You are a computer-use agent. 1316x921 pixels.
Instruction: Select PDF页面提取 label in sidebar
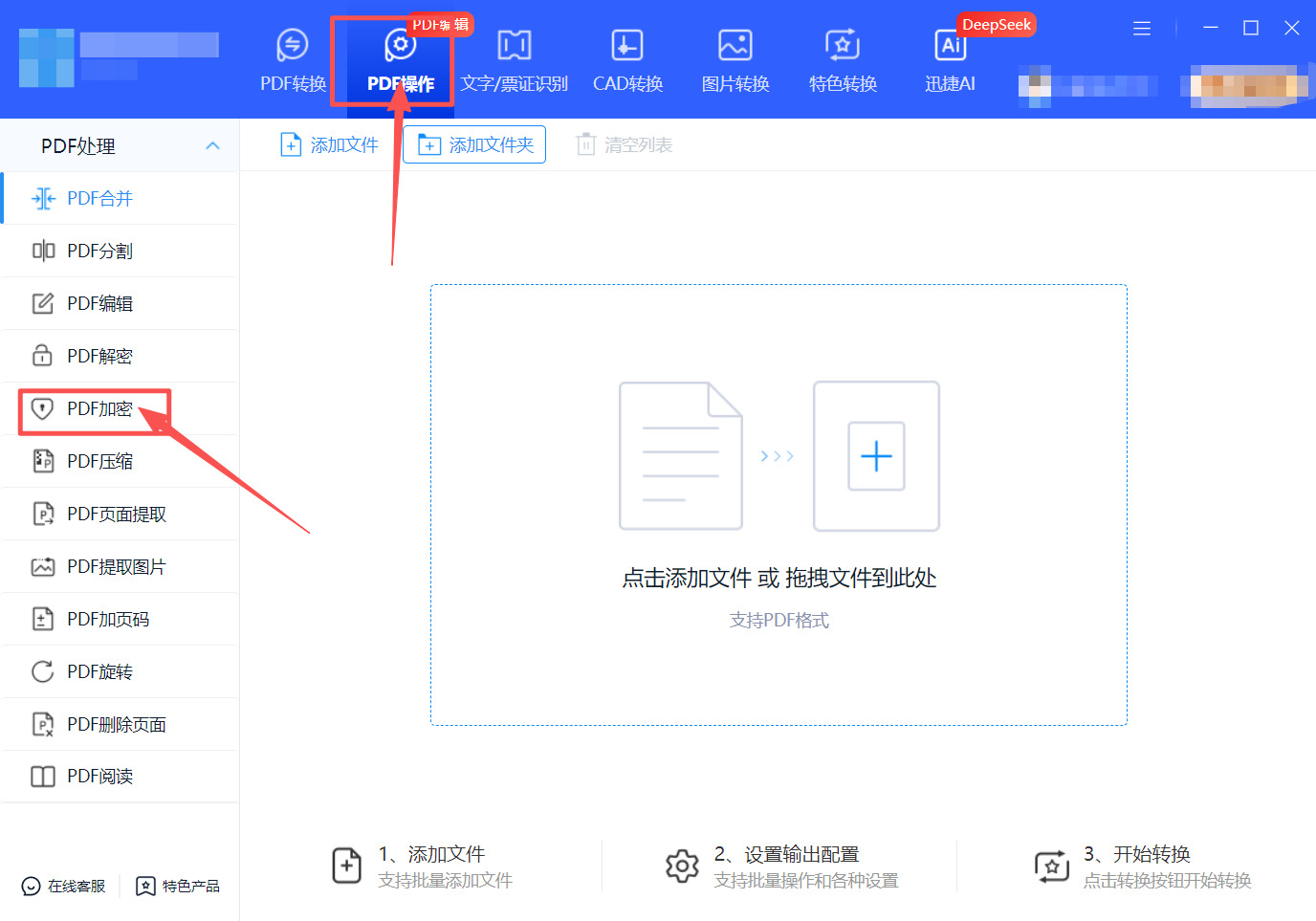pyautogui.click(x=117, y=514)
